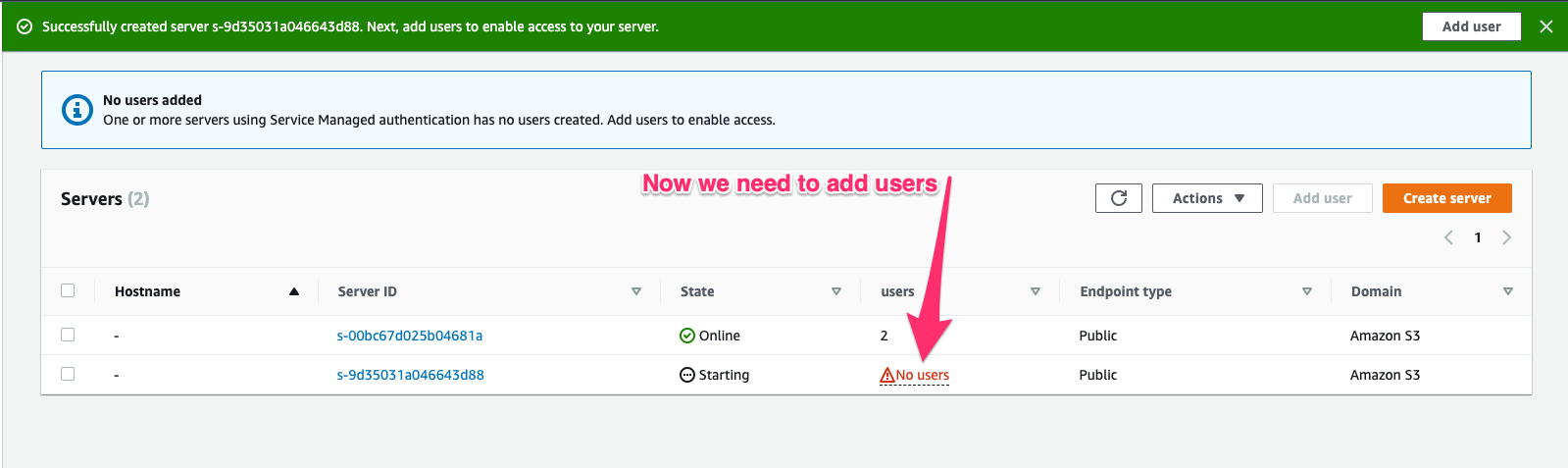Toggle the select all servers checkbox

point(68,290)
